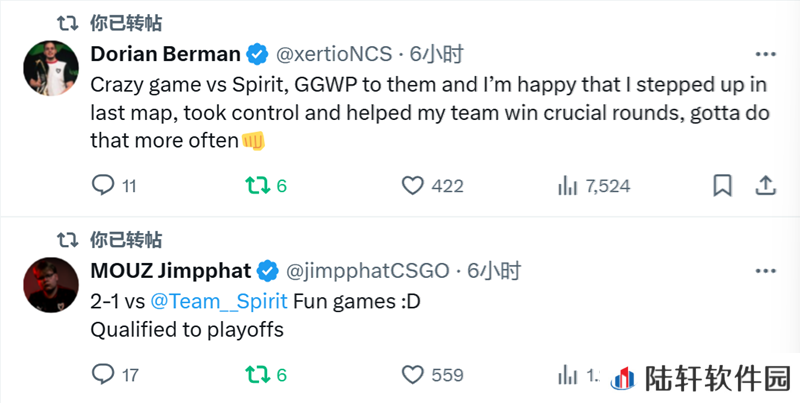Share Dorian Berman's tweet
Viewport: 800px width, 403px height.
point(766,185)
